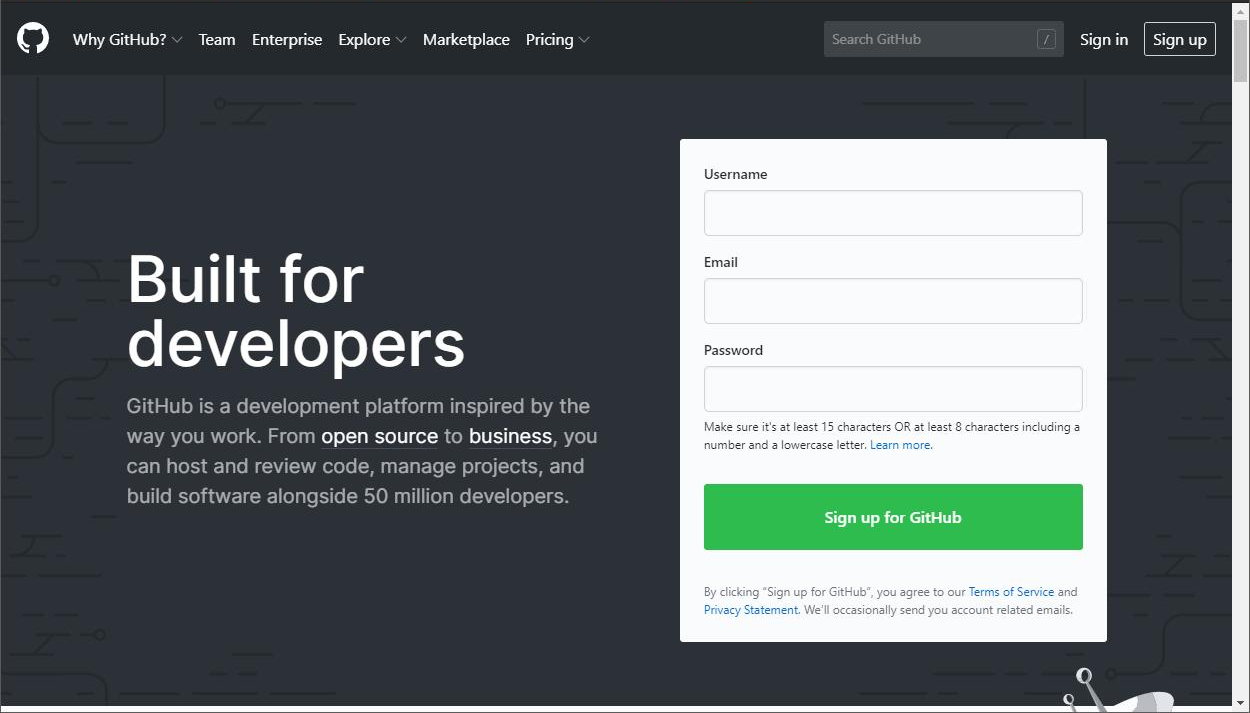Open the Privacy Statement link

[x=751, y=610]
